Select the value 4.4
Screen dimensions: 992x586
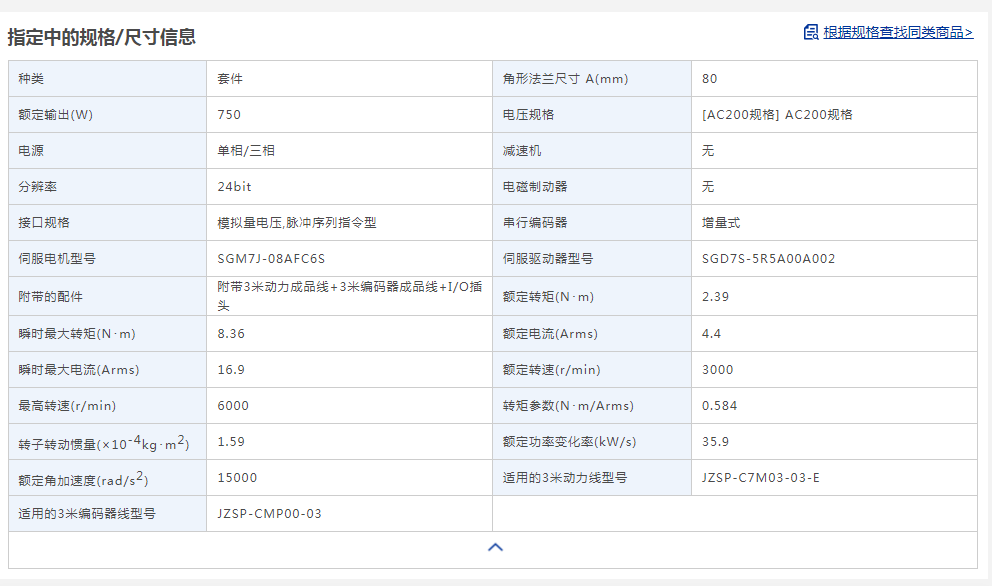pyautogui.click(x=711, y=334)
